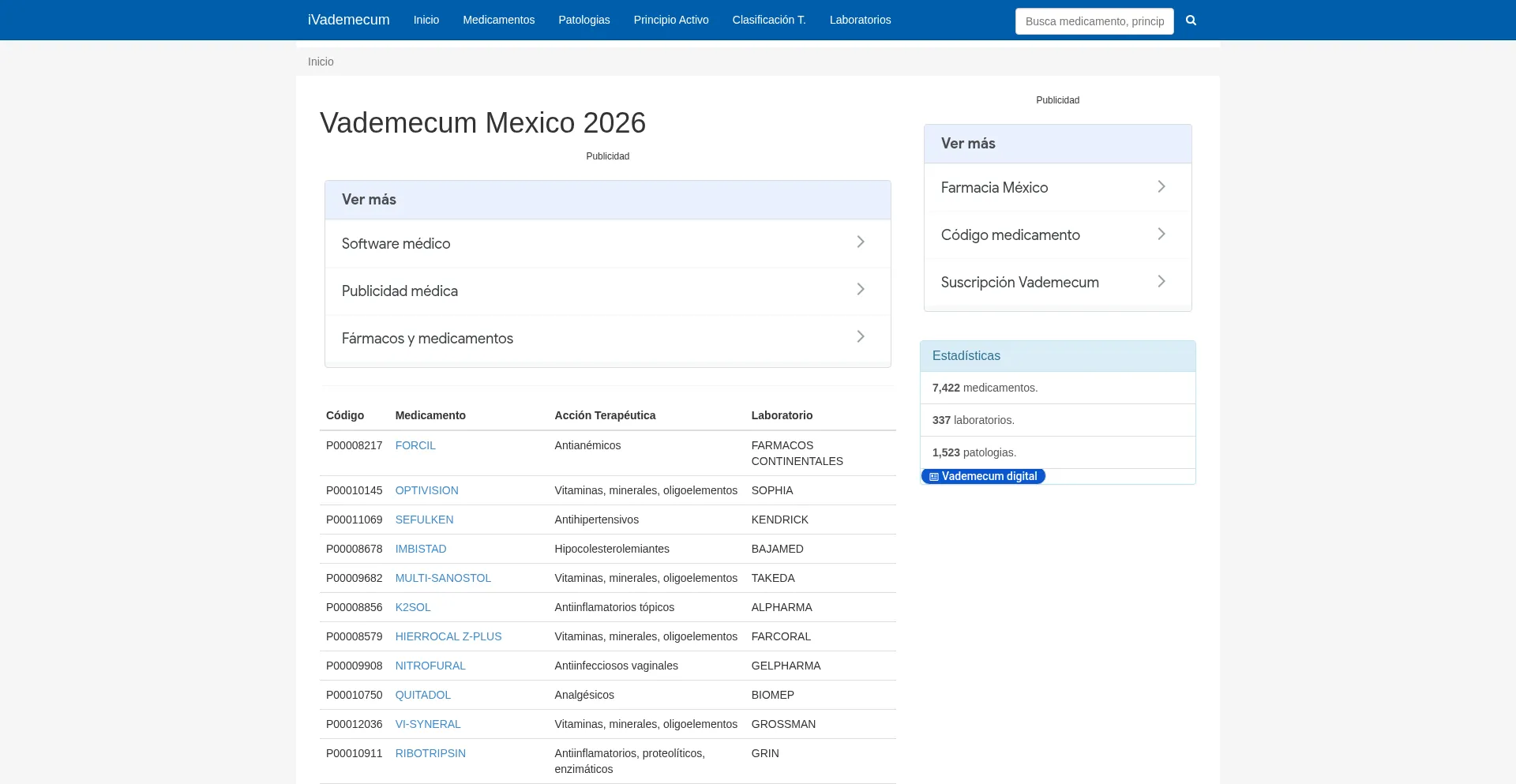Click code P00010750 in the table
1516x784 pixels.
pyautogui.click(x=354, y=695)
